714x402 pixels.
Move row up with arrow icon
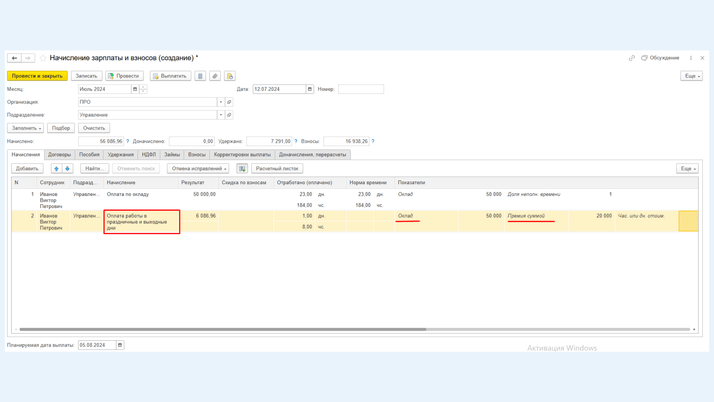click(x=56, y=169)
